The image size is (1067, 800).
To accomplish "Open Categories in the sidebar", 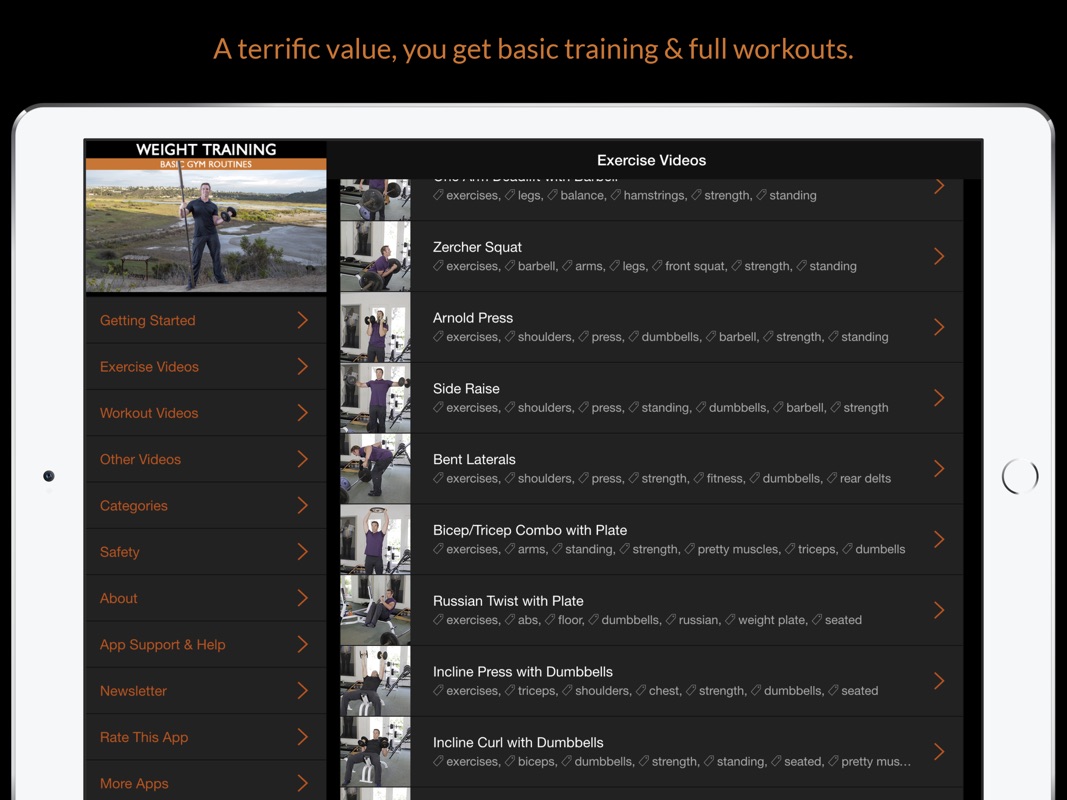I will tap(206, 505).
